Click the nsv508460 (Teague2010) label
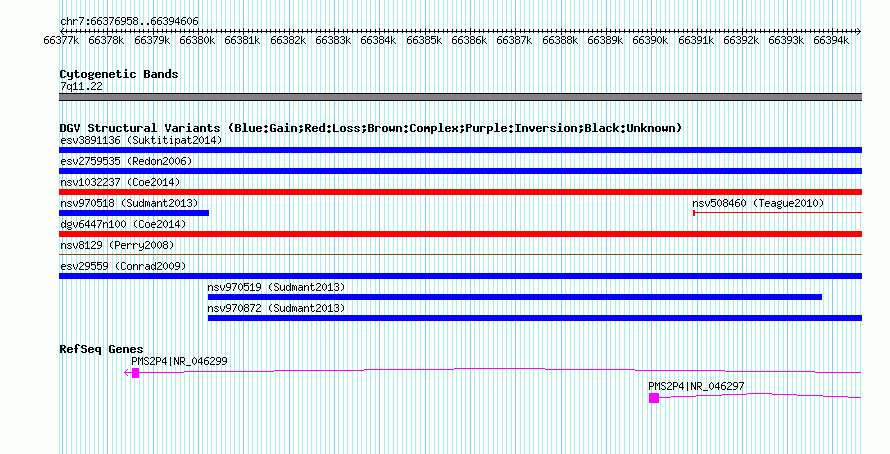Screen dimensions: 890x454 [x=758, y=203]
